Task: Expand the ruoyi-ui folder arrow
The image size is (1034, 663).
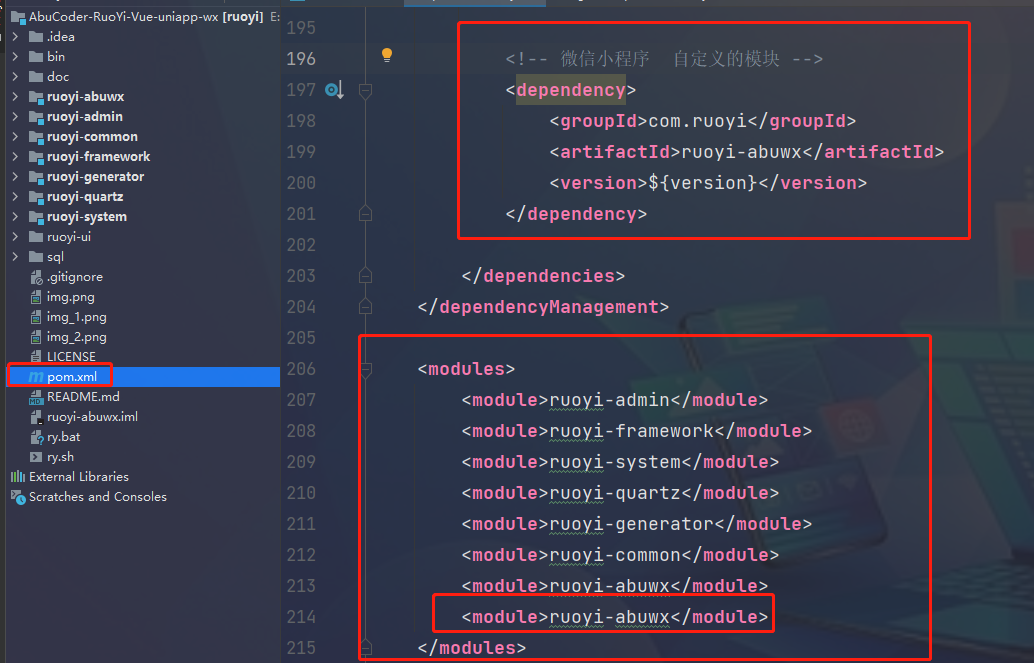Action: coord(15,237)
